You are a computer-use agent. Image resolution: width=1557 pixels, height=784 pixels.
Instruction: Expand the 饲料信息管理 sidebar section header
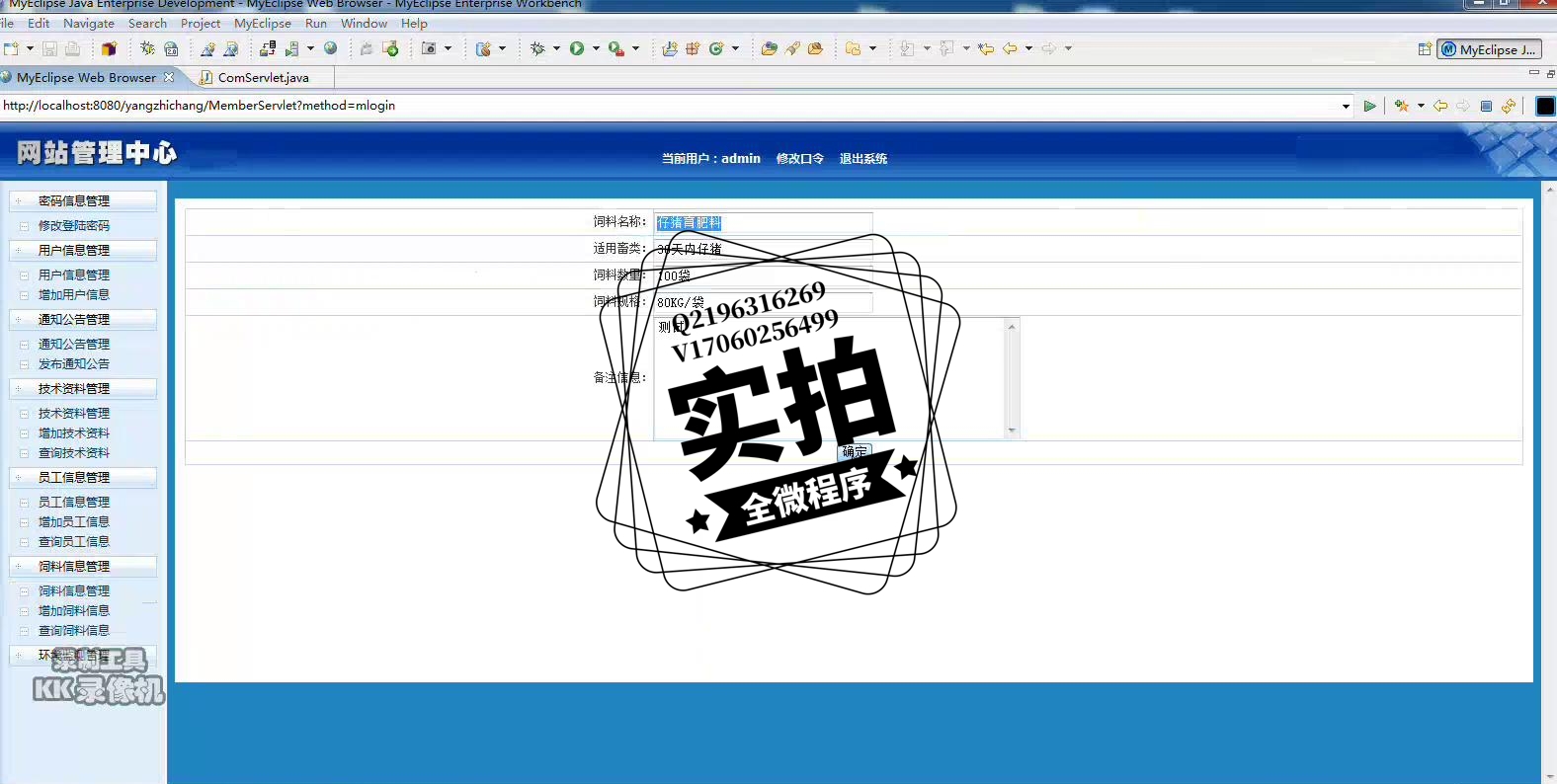point(83,566)
